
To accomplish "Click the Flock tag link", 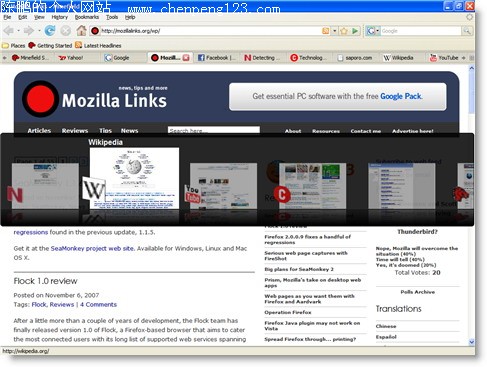I will 39,304.
